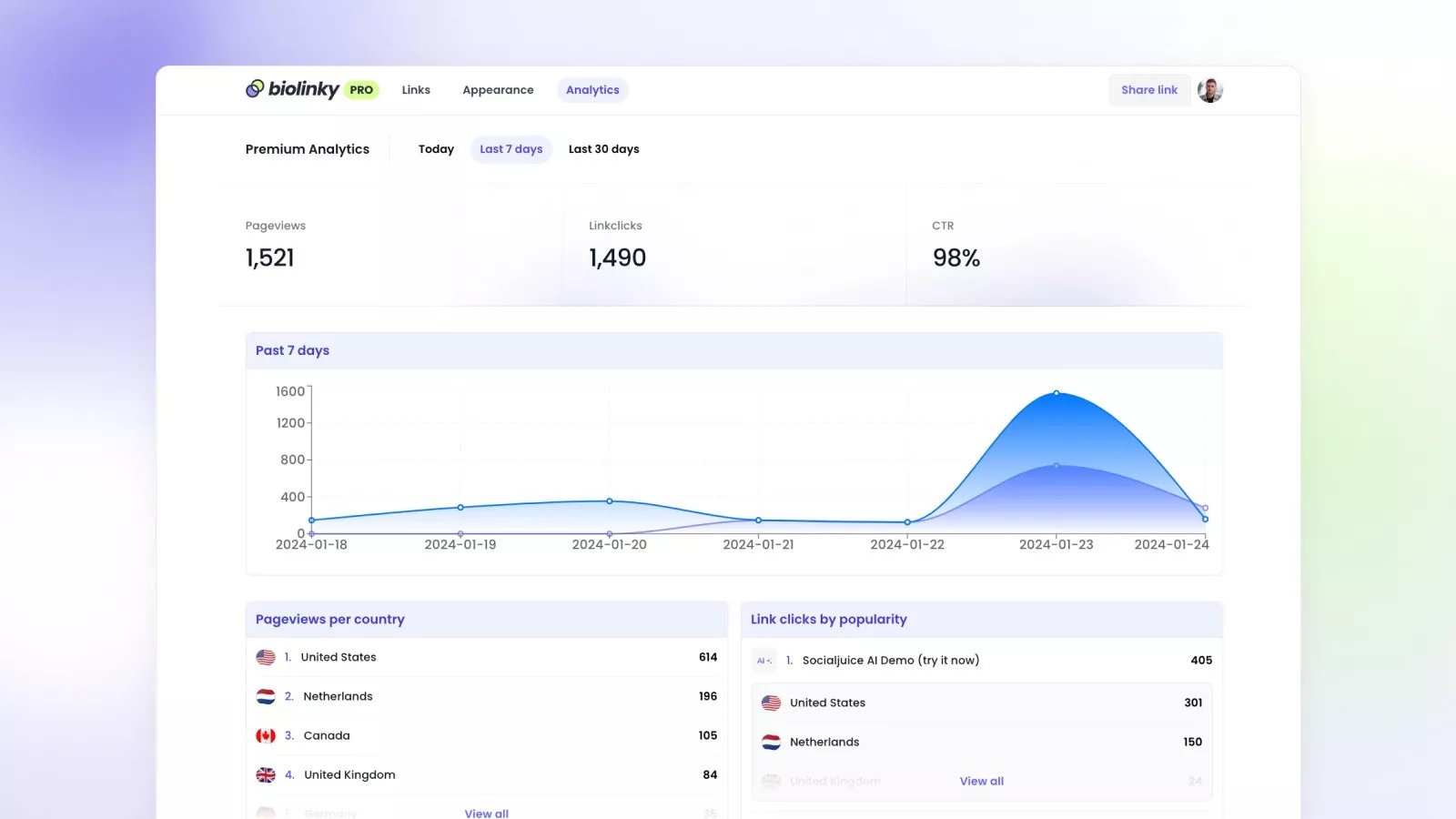Click the Netherlands flag in Pageviews list
Screen dimensions: 1456x819
tap(266, 696)
